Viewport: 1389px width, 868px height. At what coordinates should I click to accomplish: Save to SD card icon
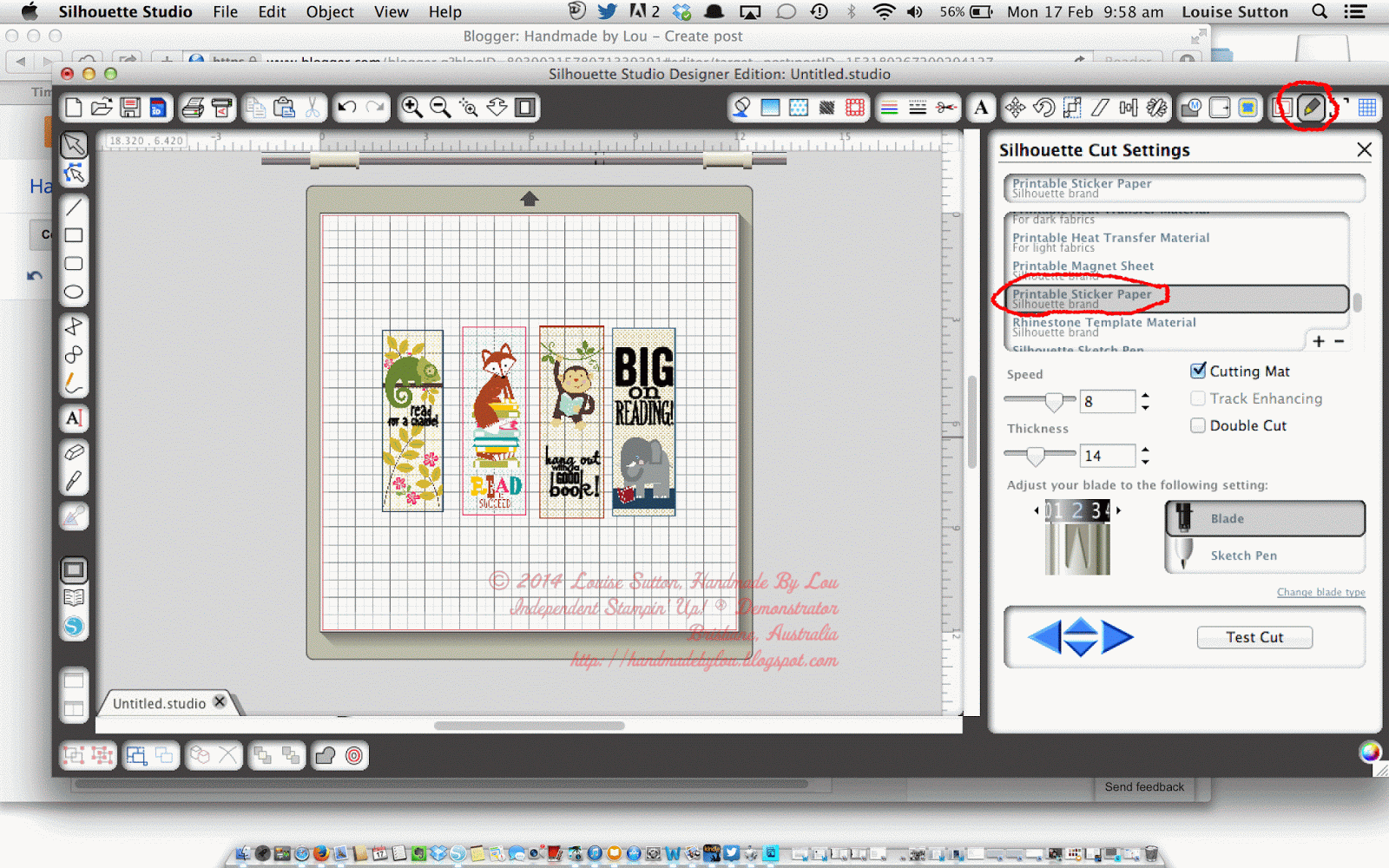157,108
